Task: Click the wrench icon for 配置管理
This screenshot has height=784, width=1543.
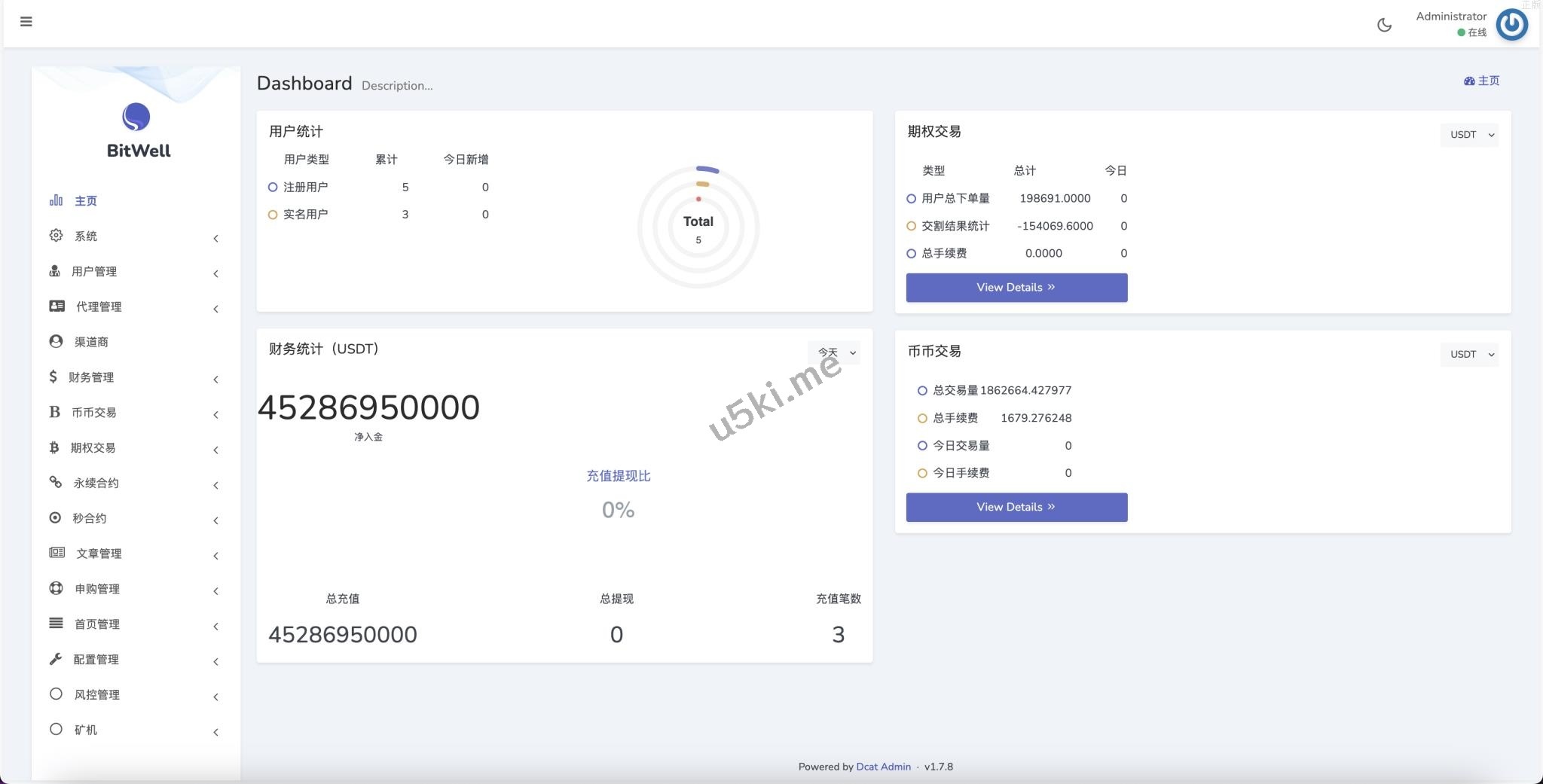Action: tap(56, 659)
